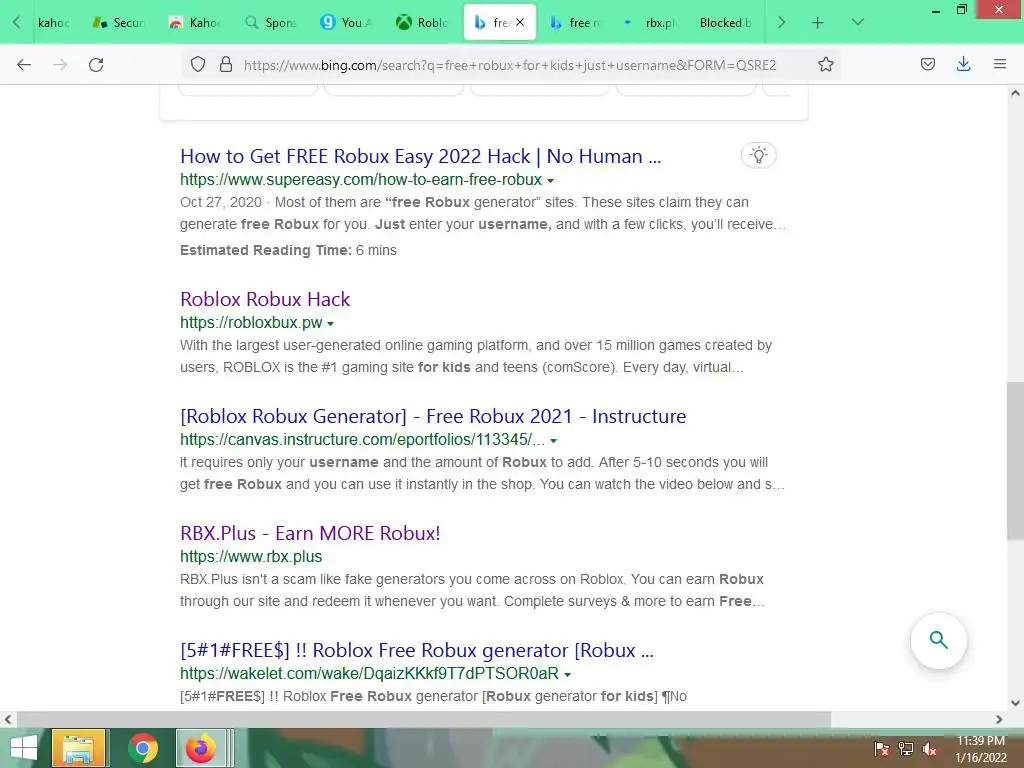Click the horizontal scrollbar right arrow
Image resolution: width=1024 pixels, height=768 pixels.
999,719
